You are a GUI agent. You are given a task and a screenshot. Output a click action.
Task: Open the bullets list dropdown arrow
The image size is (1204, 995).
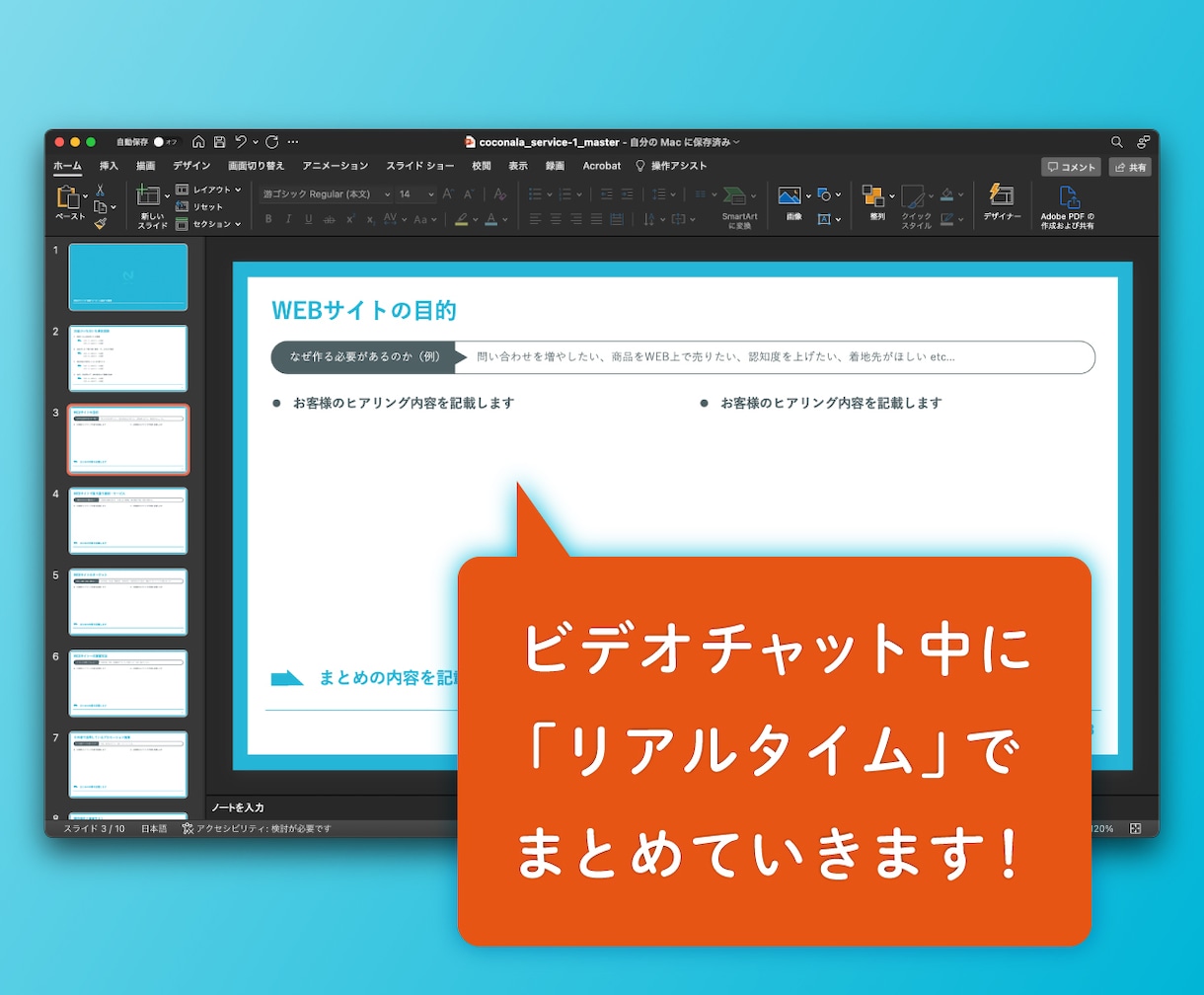548,194
